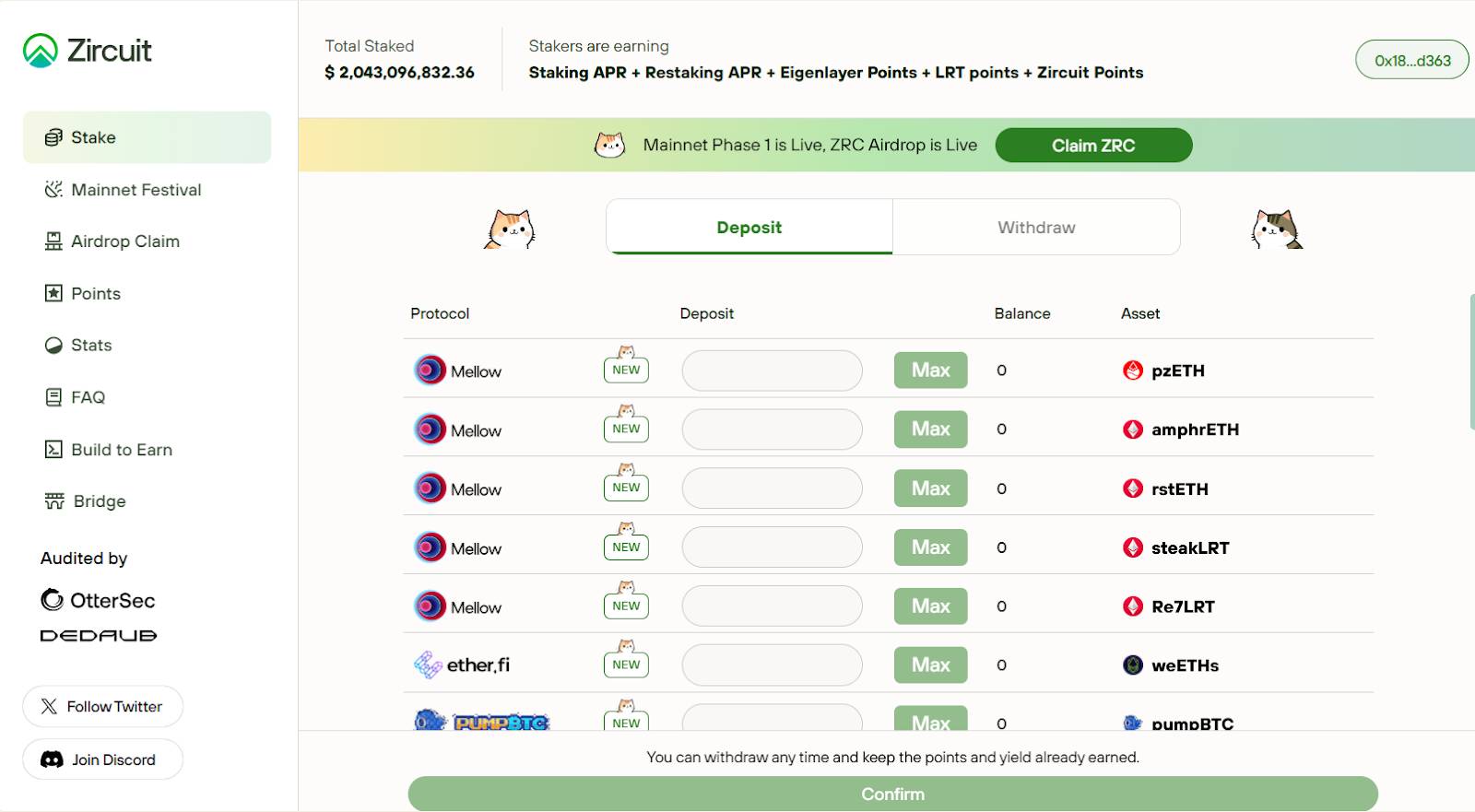
Task: Click the tabby cat right of tabs
Action: coord(1277,229)
